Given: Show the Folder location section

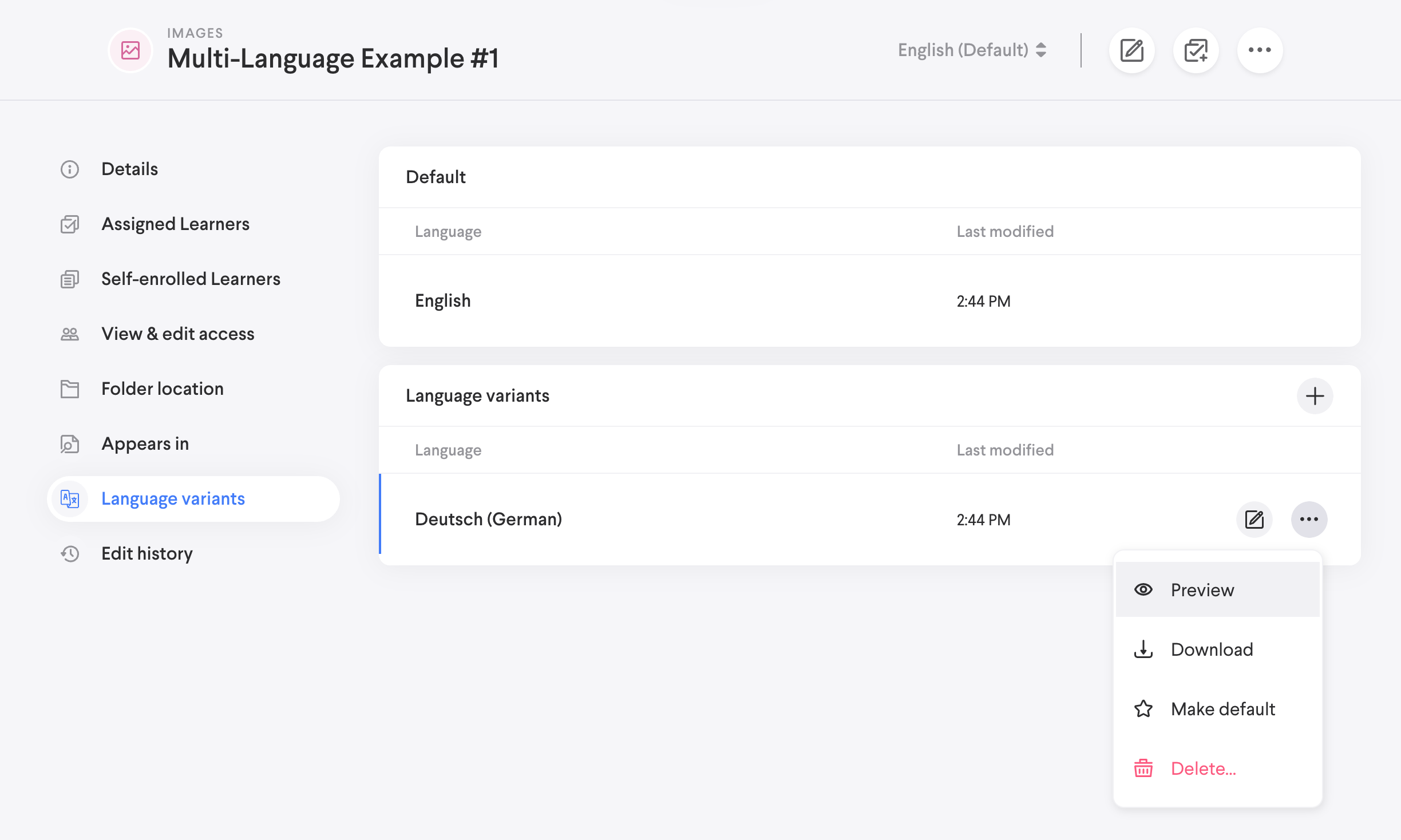Looking at the screenshot, I should (162, 389).
